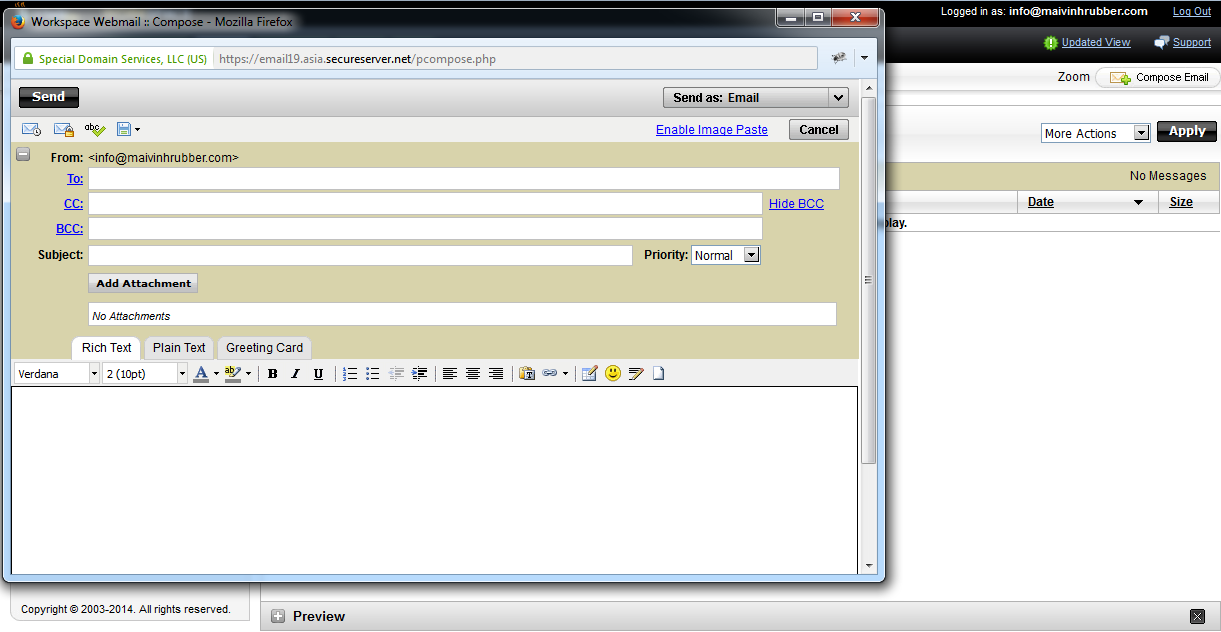Open the hyperlink options dropdown arrow

(x=565, y=375)
